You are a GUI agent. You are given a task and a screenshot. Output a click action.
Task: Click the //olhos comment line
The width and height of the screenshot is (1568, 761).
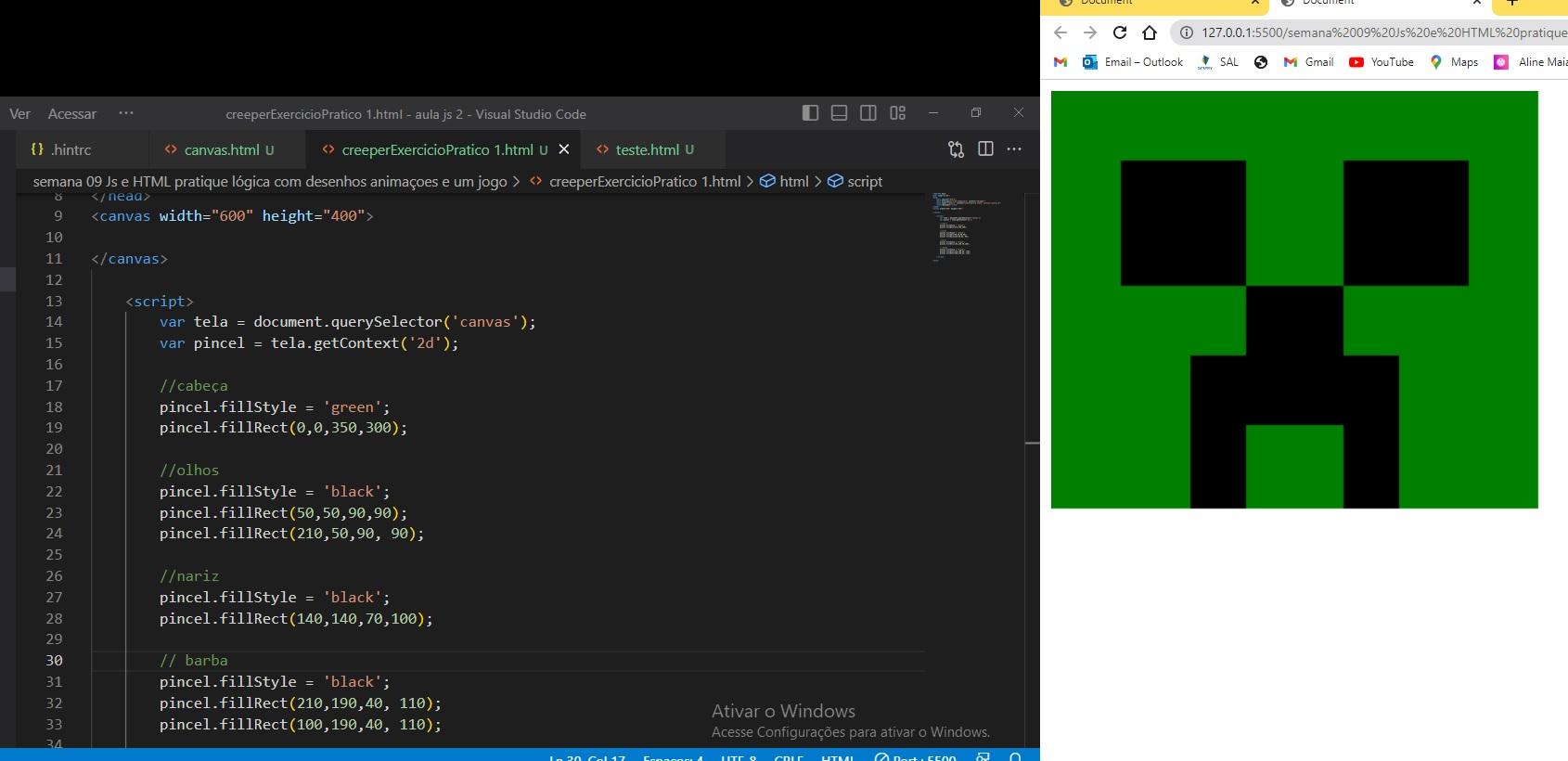(189, 470)
